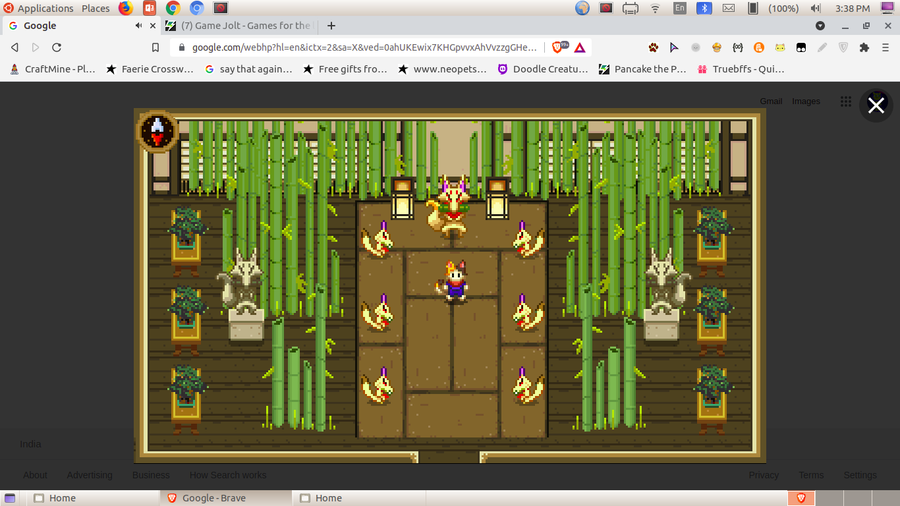The height and width of the screenshot is (506, 900).
Task: Open the Wi-Fi network indicator
Action: point(655,8)
